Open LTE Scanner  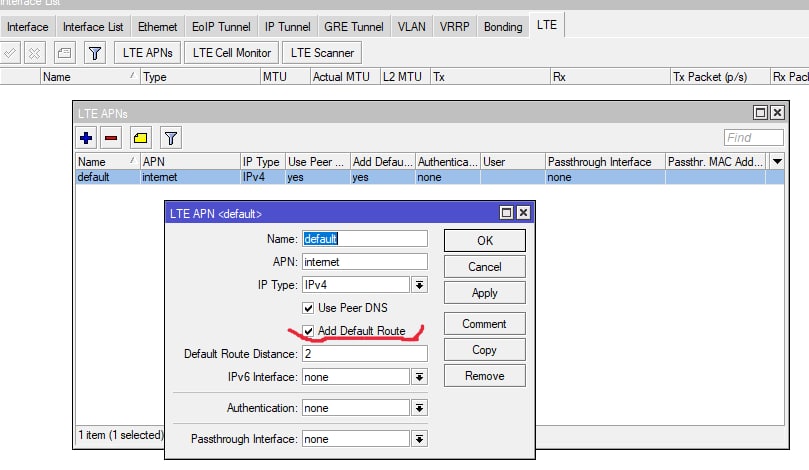pos(322,53)
